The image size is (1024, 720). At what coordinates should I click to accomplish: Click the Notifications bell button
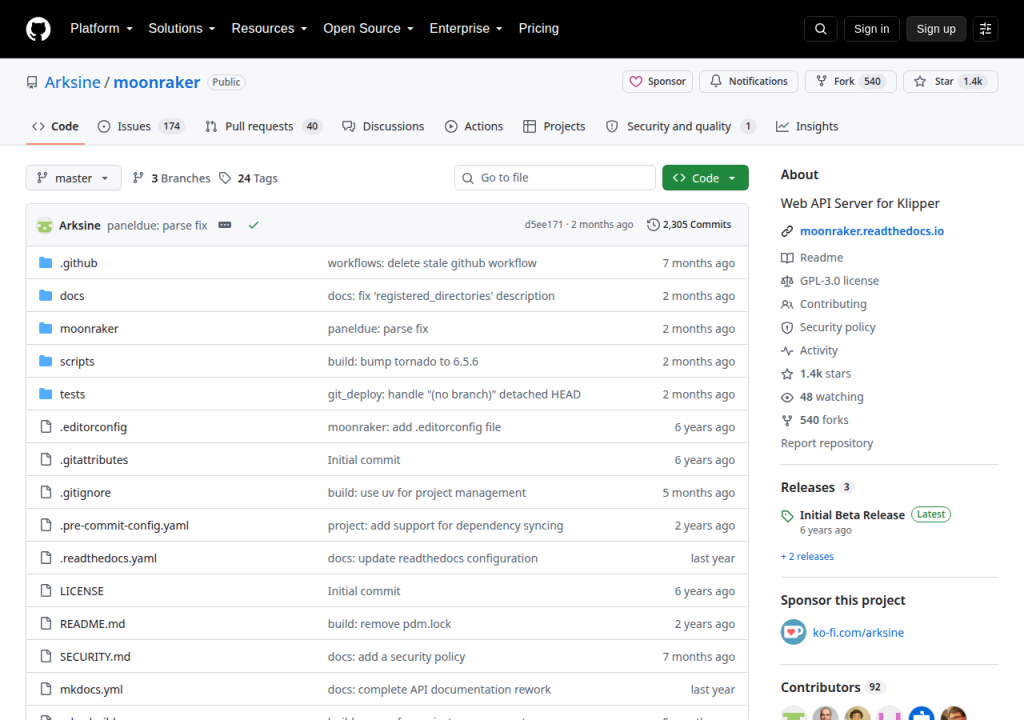click(748, 81)
